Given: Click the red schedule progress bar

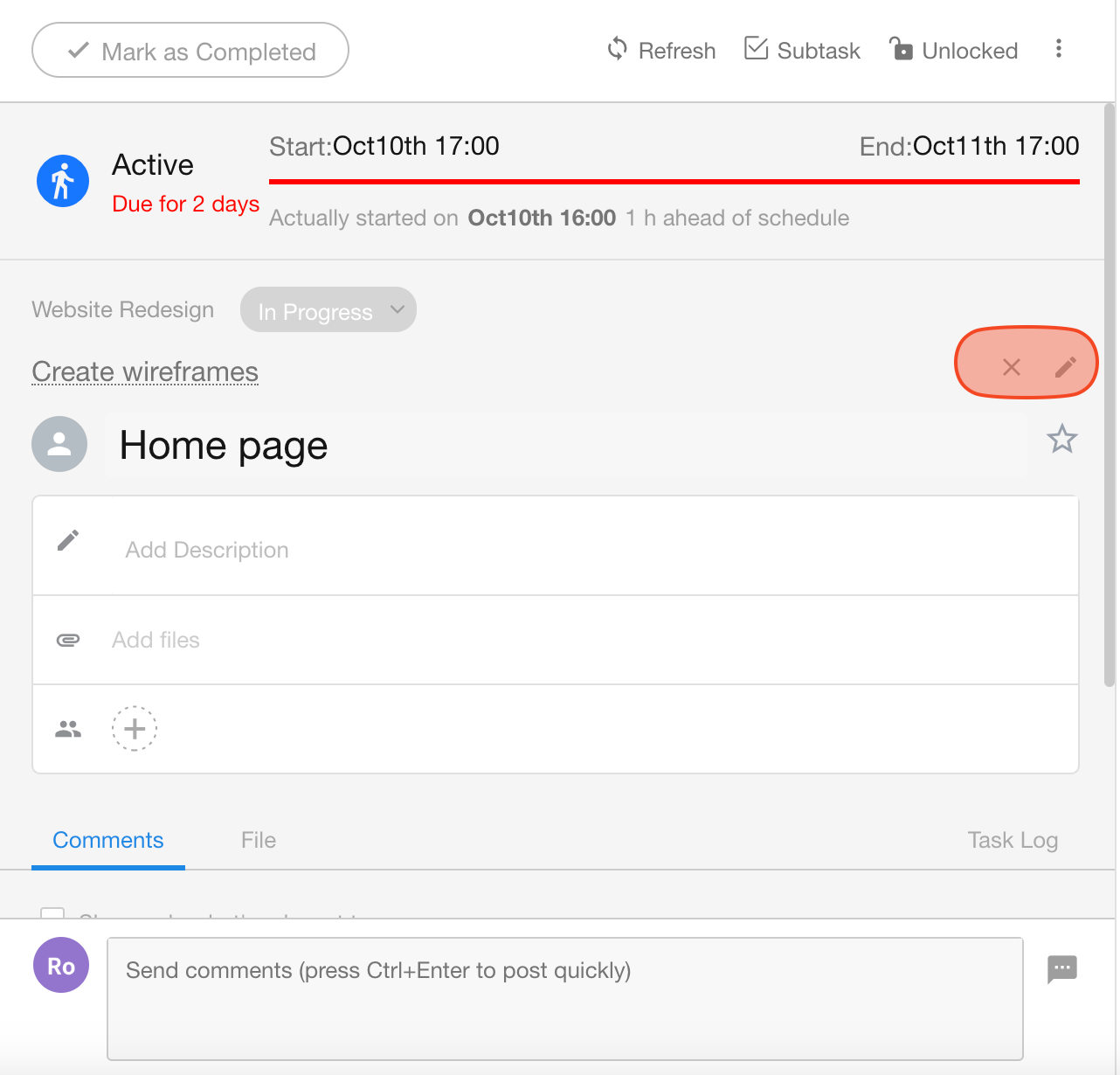Looking at the screenshot, I should click(x=674, y=182).
